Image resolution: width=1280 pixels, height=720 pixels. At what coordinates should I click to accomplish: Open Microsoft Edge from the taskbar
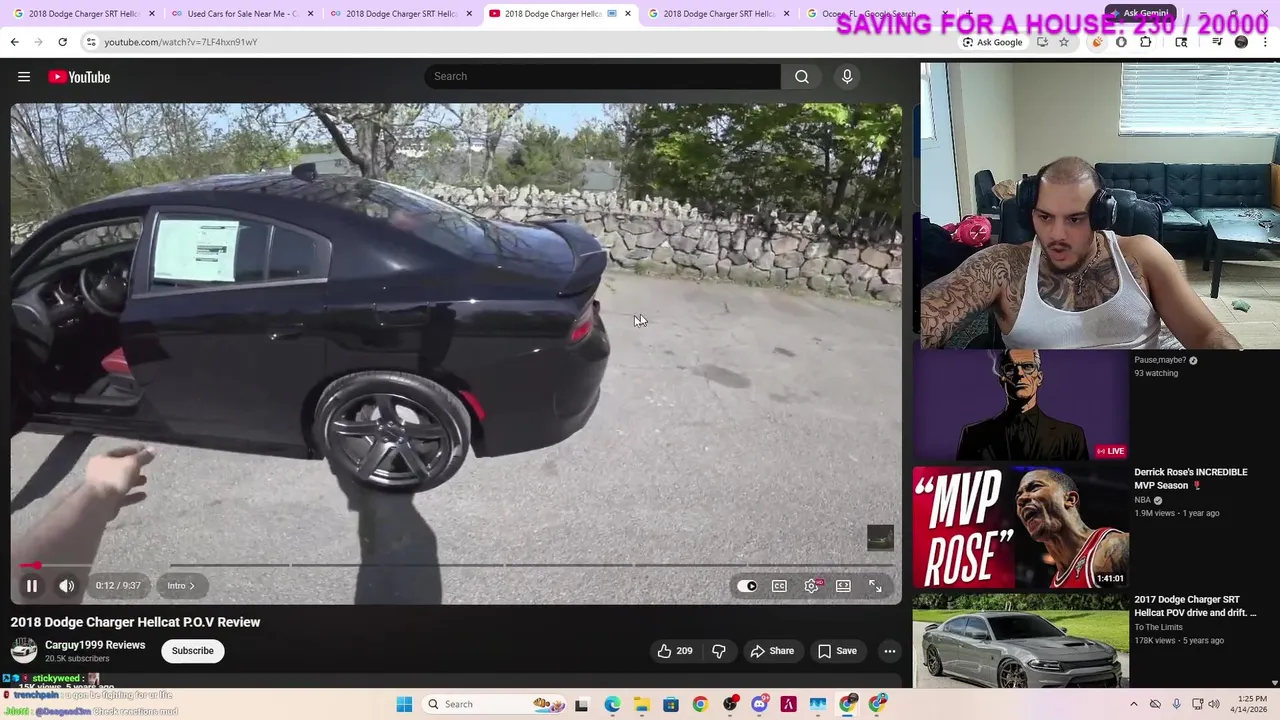click(x=612, y=704)
